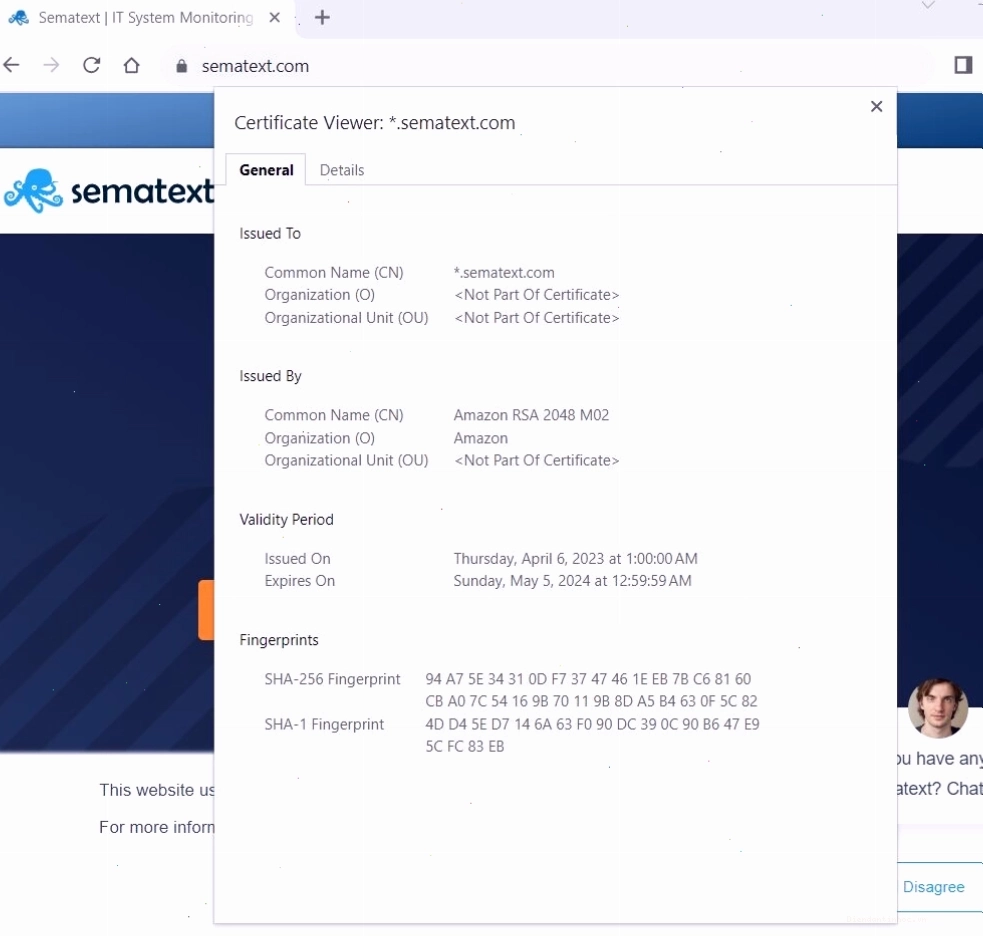Go back with the browser back arrow
The image size is (983, 936).
[x=12, y=65]
